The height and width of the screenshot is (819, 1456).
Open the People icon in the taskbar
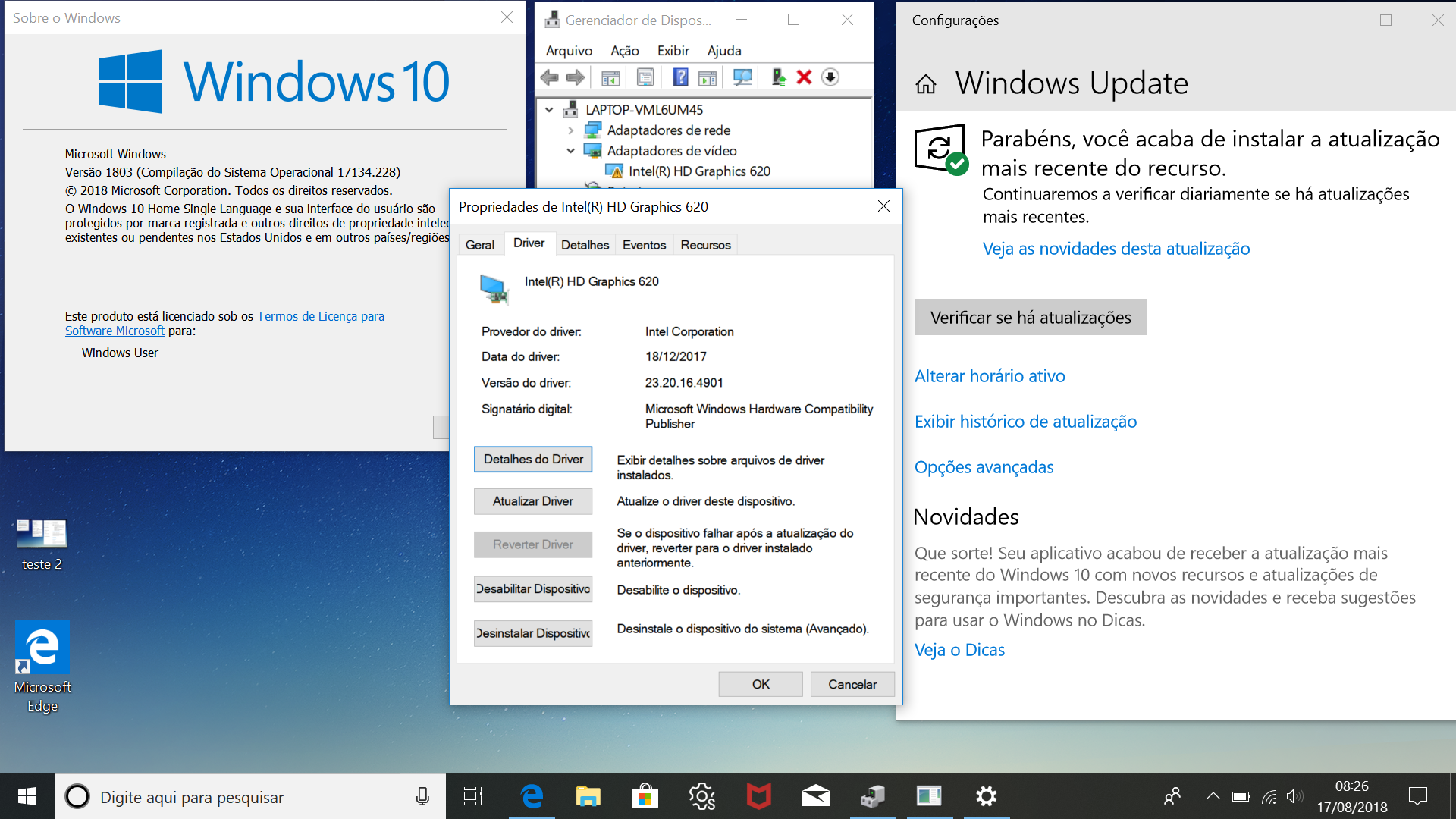coord(1172,796)
